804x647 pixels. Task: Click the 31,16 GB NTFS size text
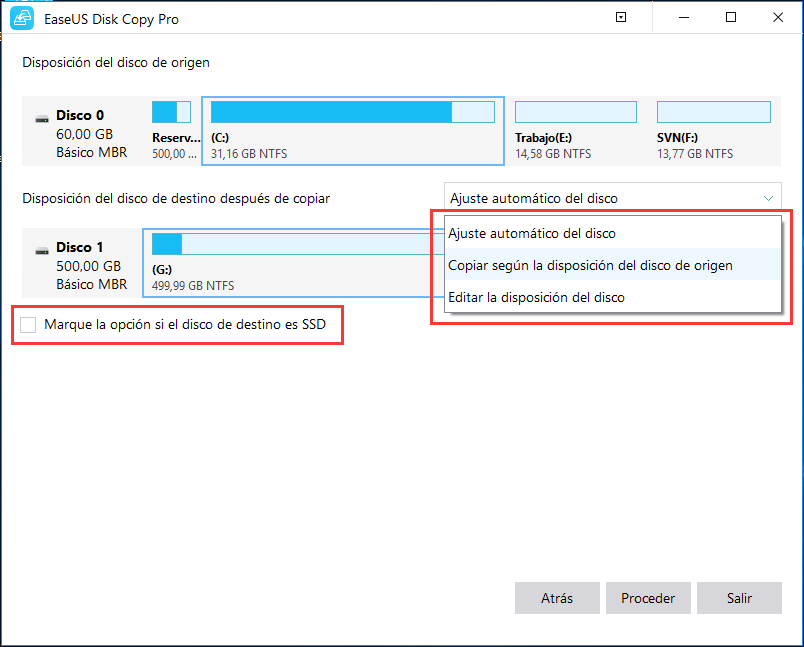[249, 154]
